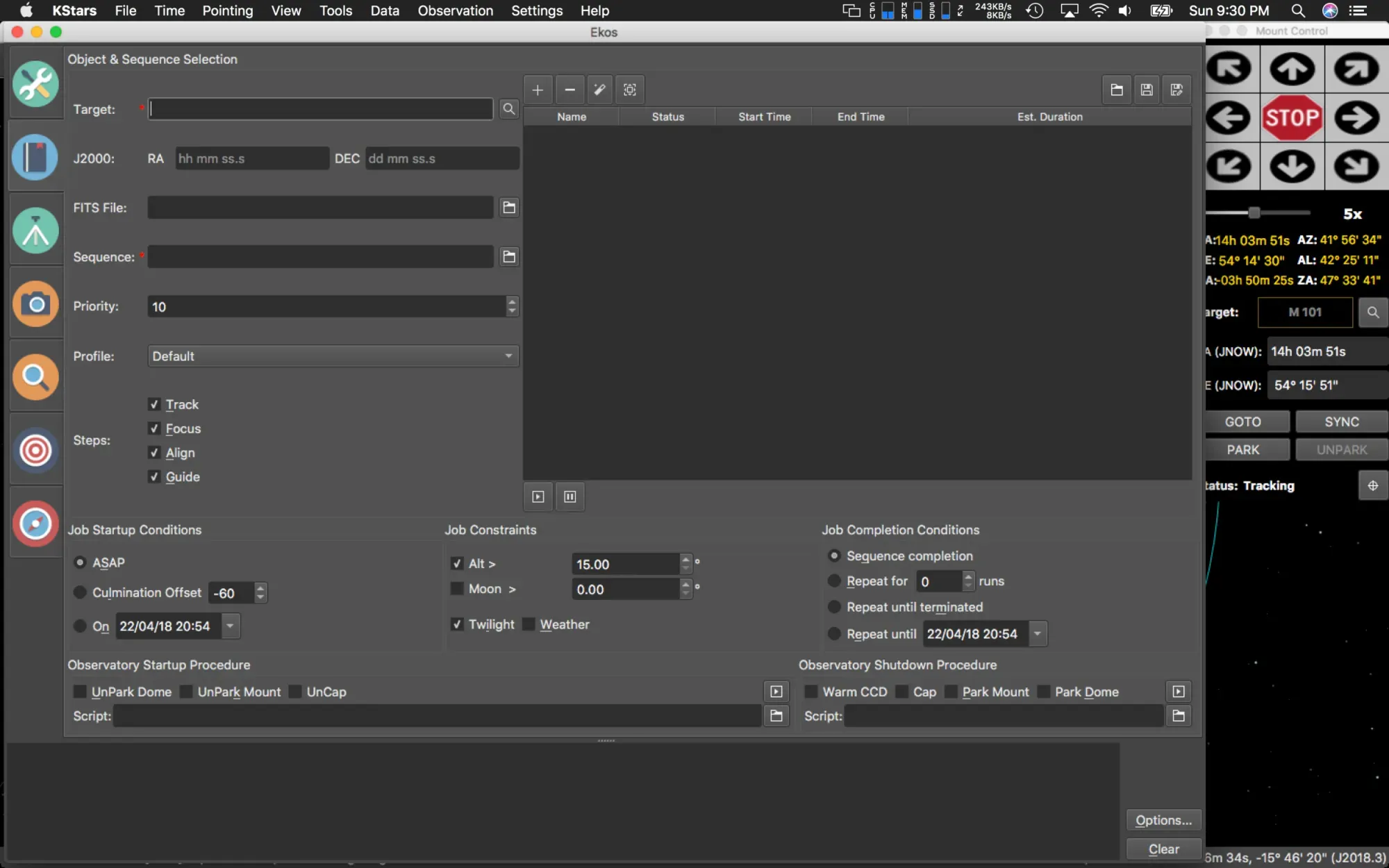Open the Observation menu
The height and width of the screenshot is (868, 1389).
point(455,10)
